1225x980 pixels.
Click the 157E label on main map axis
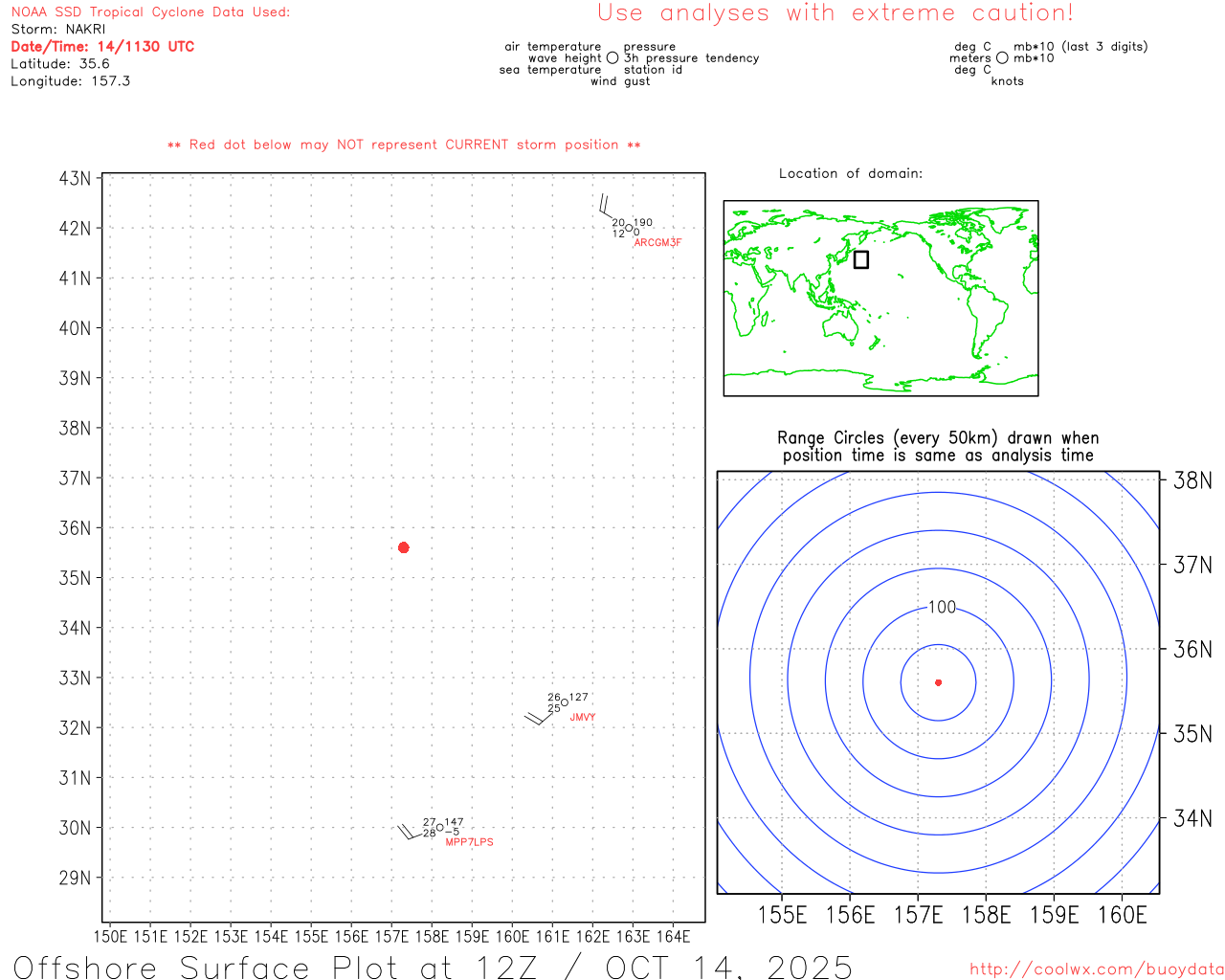pyautogui.click(x=391, y=936)
